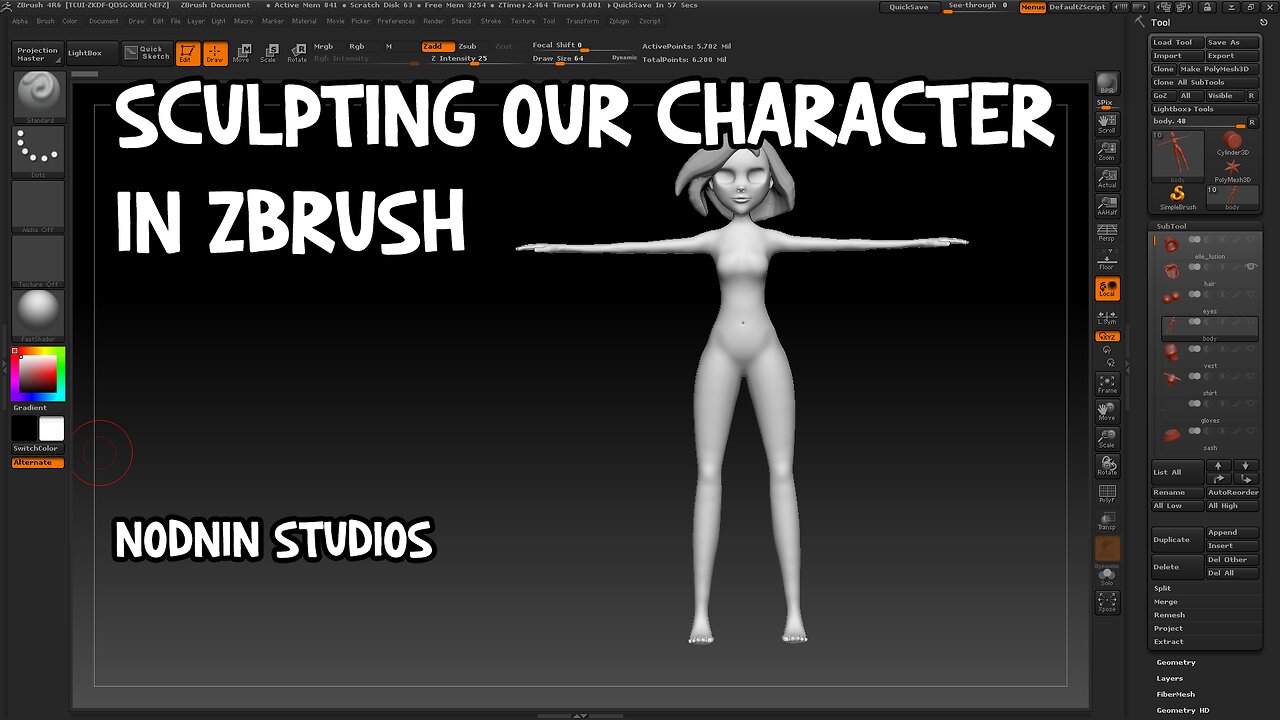Pick a color in the color picker square
Viewport: 1280px width, 720px height.
coord(38,374)
